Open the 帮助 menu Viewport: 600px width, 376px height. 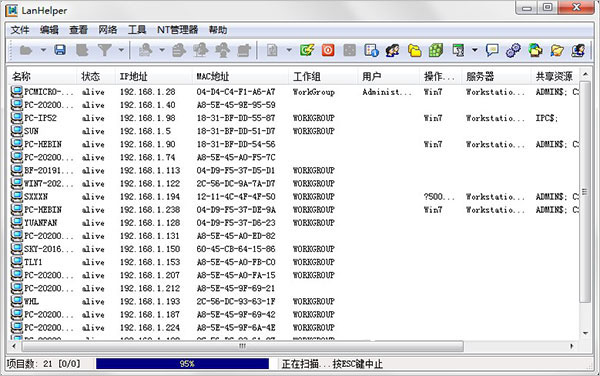pos(218,30)
